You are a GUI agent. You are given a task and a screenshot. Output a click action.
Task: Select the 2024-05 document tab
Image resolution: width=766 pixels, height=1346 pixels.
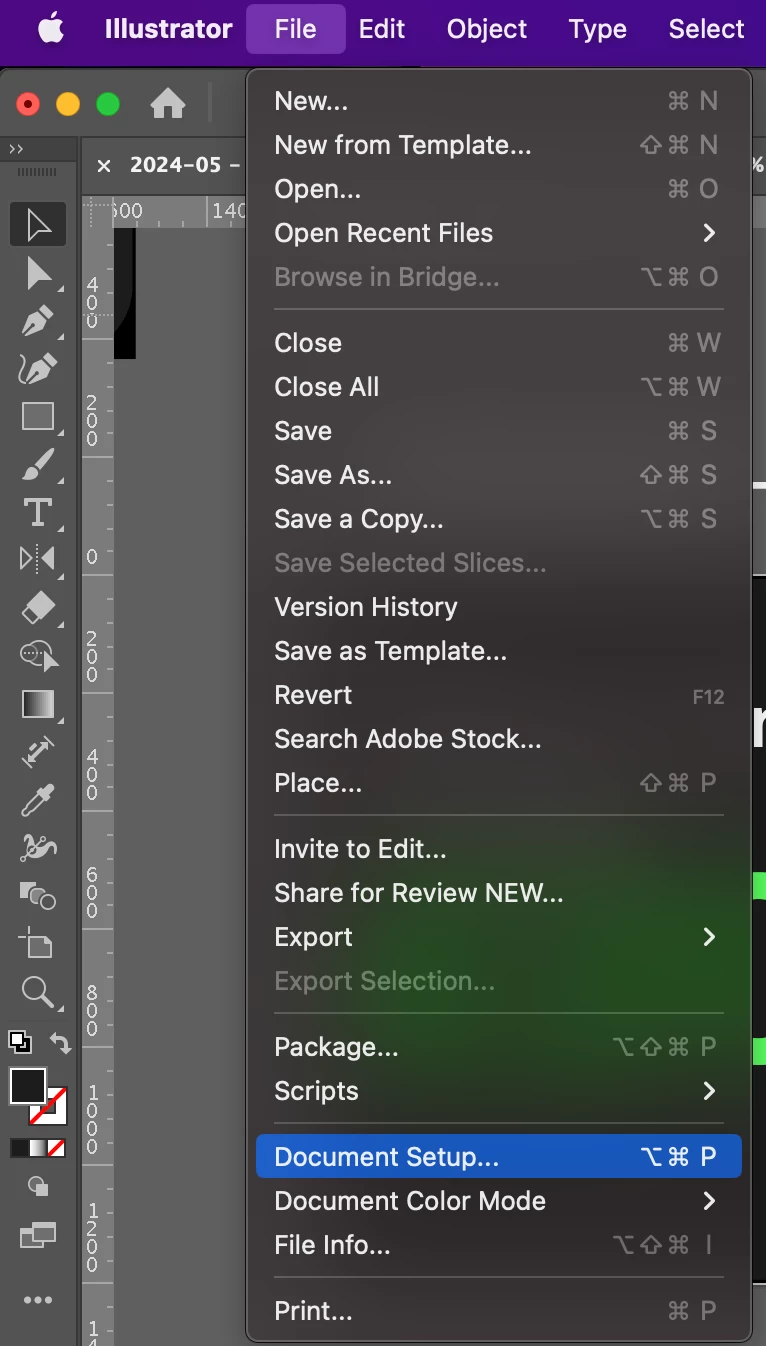click(185, 165)
